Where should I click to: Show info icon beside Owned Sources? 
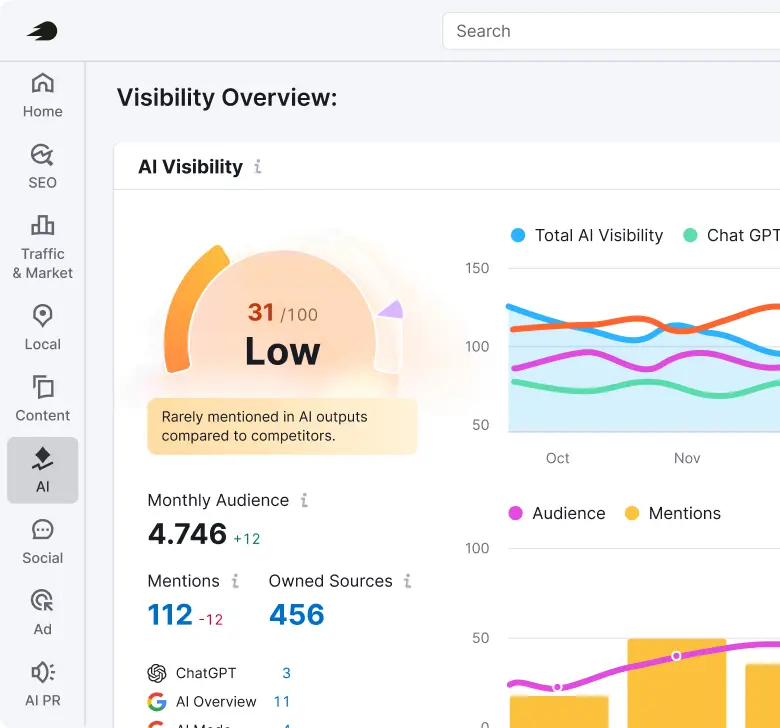coord(407,581)
